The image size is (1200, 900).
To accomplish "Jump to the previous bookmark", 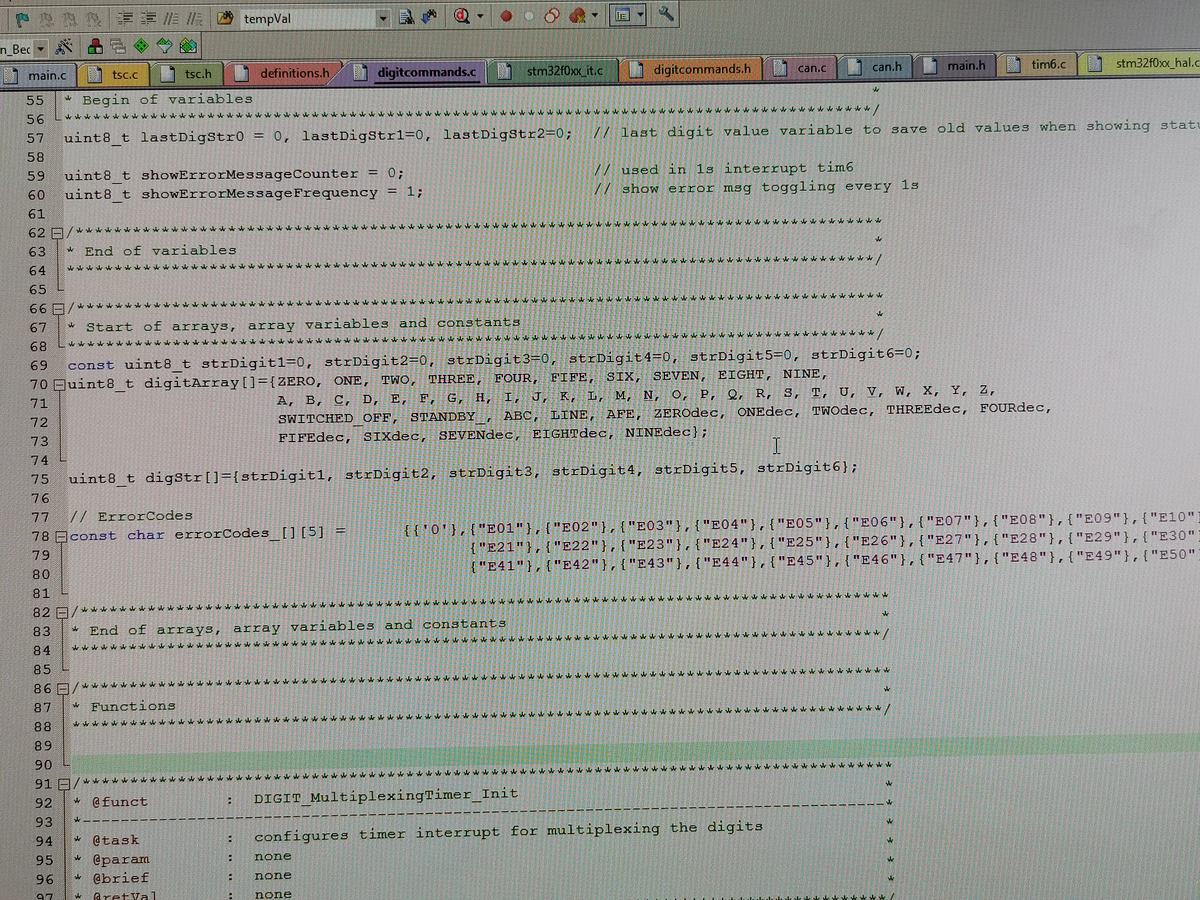I will click(x=46, y=18).
